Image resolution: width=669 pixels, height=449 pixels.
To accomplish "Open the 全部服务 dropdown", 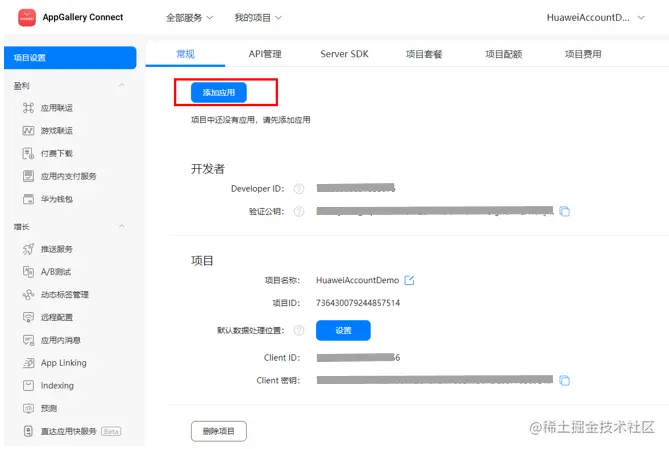I will coord(189,18).
